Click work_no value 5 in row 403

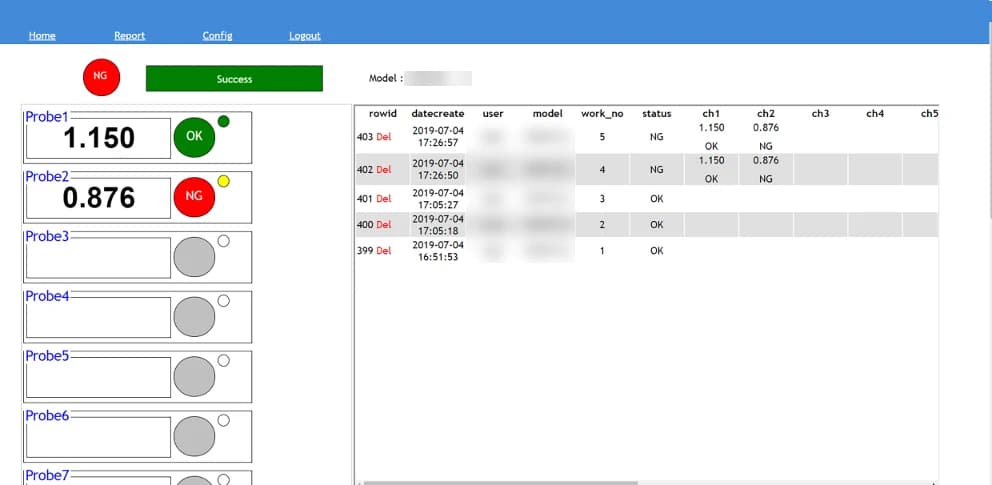click(602, 137)
